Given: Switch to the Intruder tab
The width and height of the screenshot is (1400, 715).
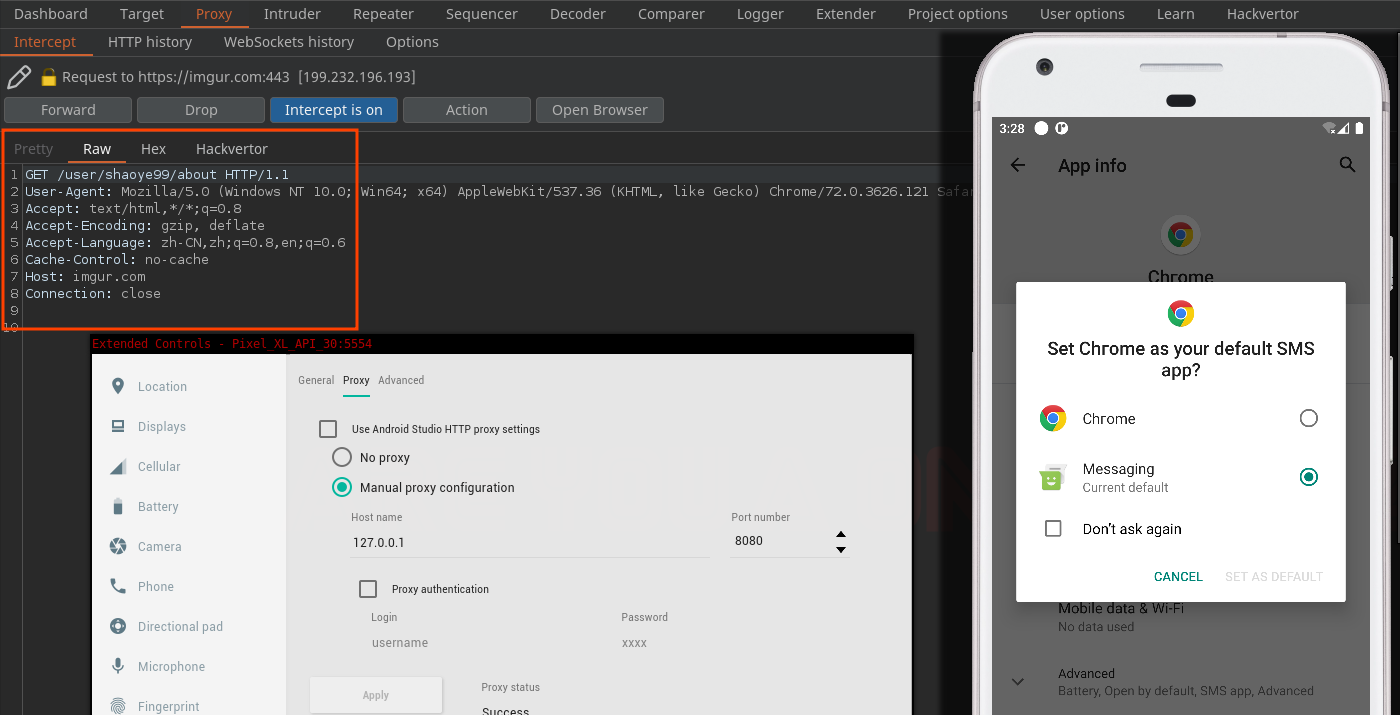Looking at the screenshot, I should pos(292,14).
